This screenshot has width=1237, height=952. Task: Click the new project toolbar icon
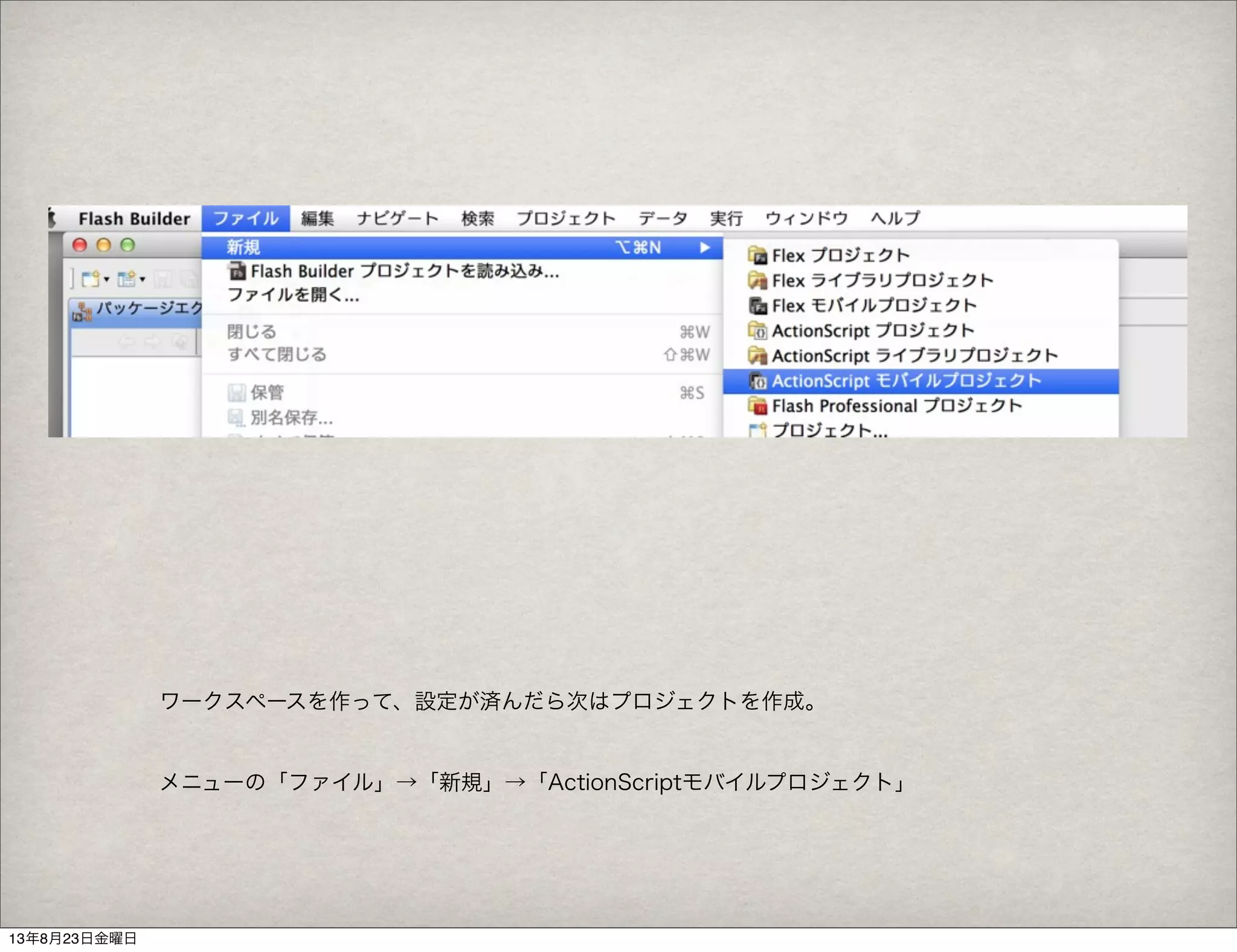click(91, 278)
